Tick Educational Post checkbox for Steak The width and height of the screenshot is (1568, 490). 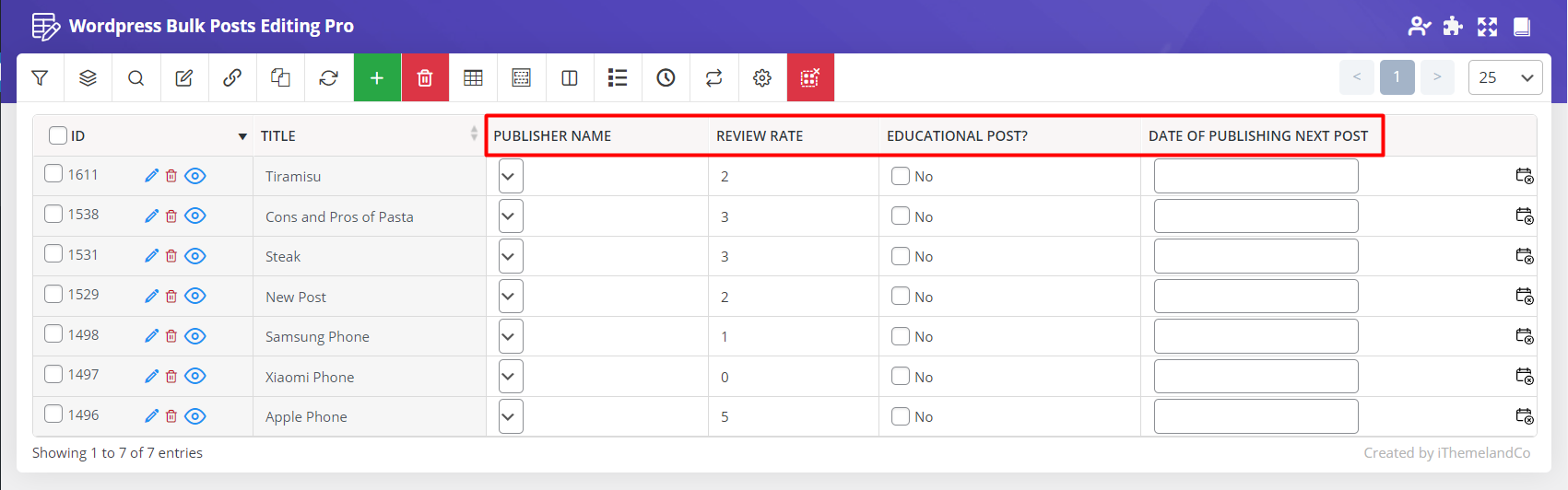[x=901, y=256]
